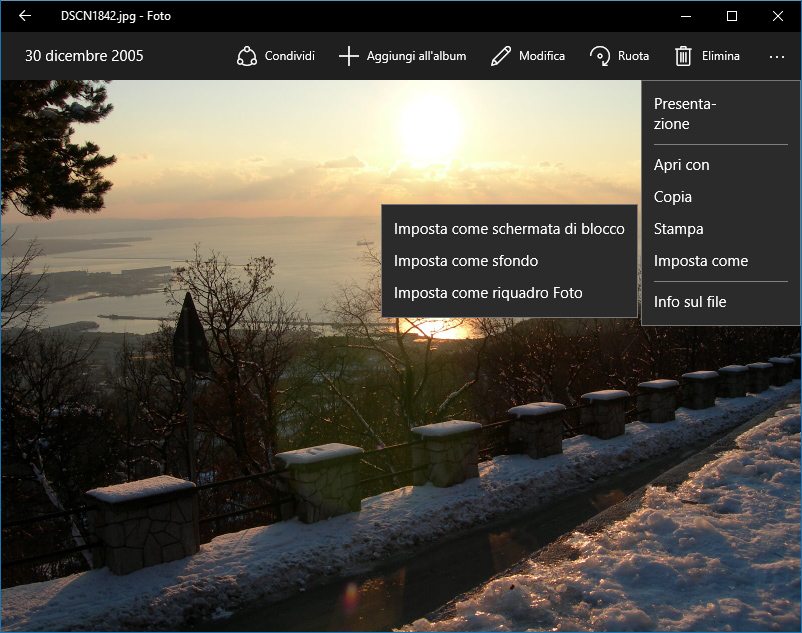This screenshot has height=633, width=802.
Task: Close the Foto app window
Action: coord(778,16)
